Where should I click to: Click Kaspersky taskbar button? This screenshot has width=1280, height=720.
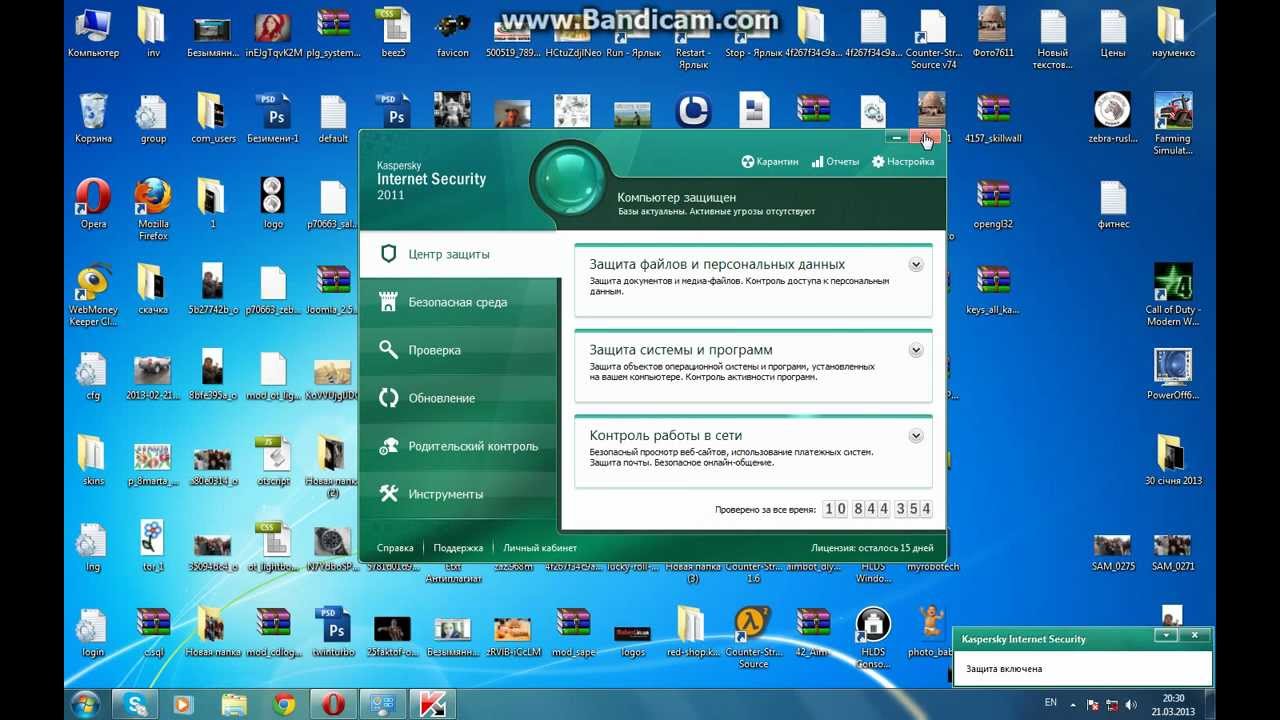pos(432,704)
